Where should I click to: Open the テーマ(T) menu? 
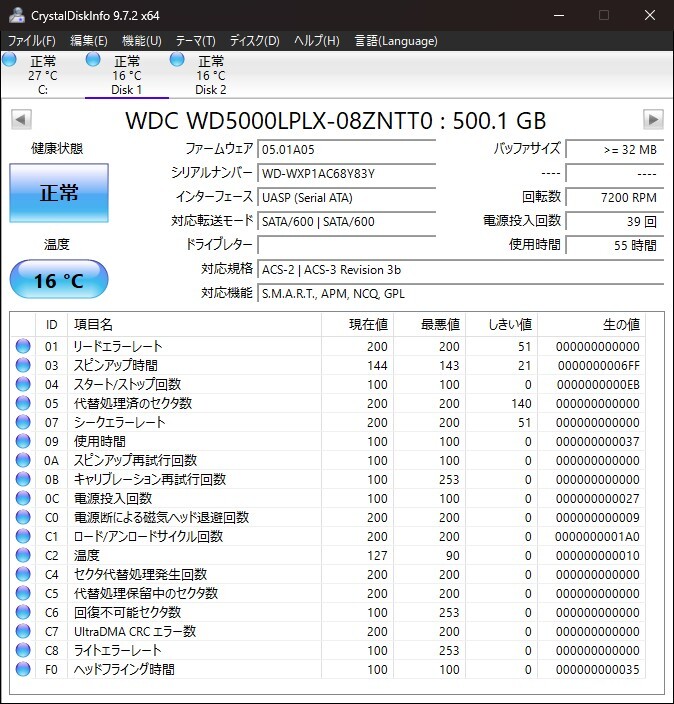(x=195, y=41)
